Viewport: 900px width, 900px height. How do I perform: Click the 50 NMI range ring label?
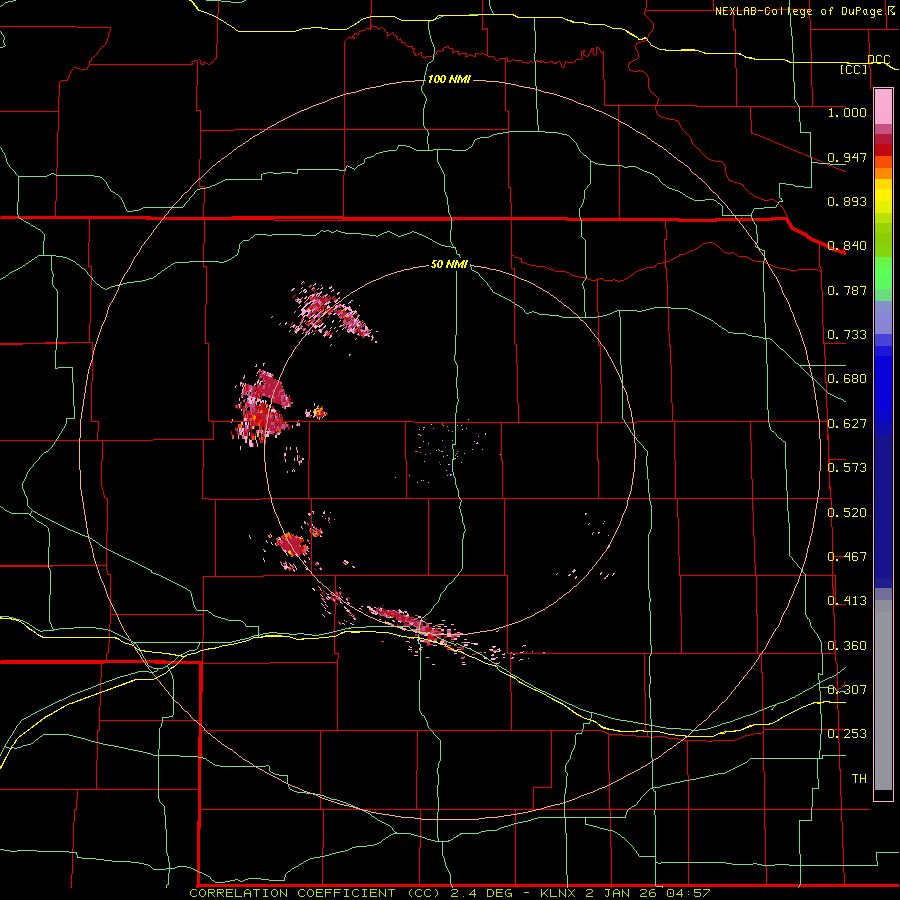[x=449, y=264]
